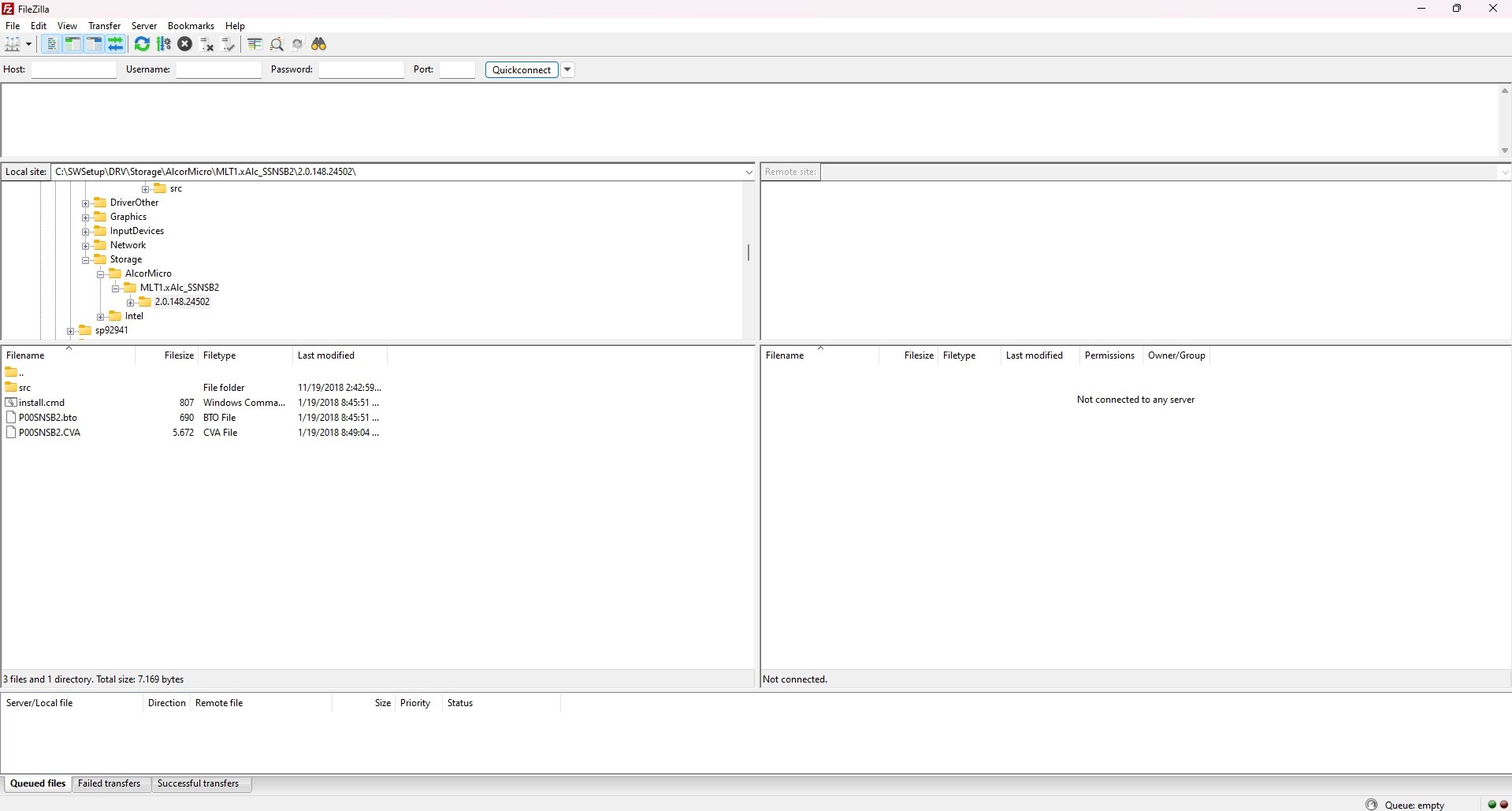Expand the sp92941 tree folder
The height and width of the screenshot is (811, 1512).
point(71,331)
